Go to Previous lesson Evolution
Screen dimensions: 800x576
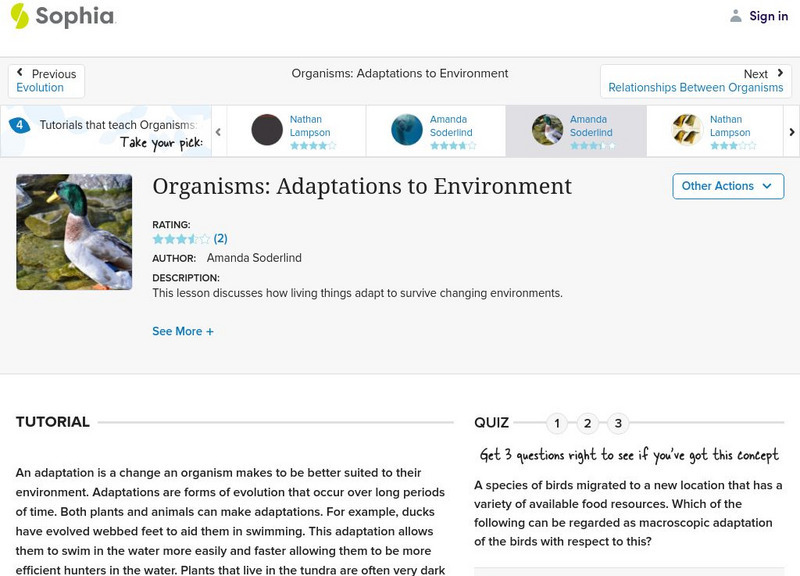46,81
